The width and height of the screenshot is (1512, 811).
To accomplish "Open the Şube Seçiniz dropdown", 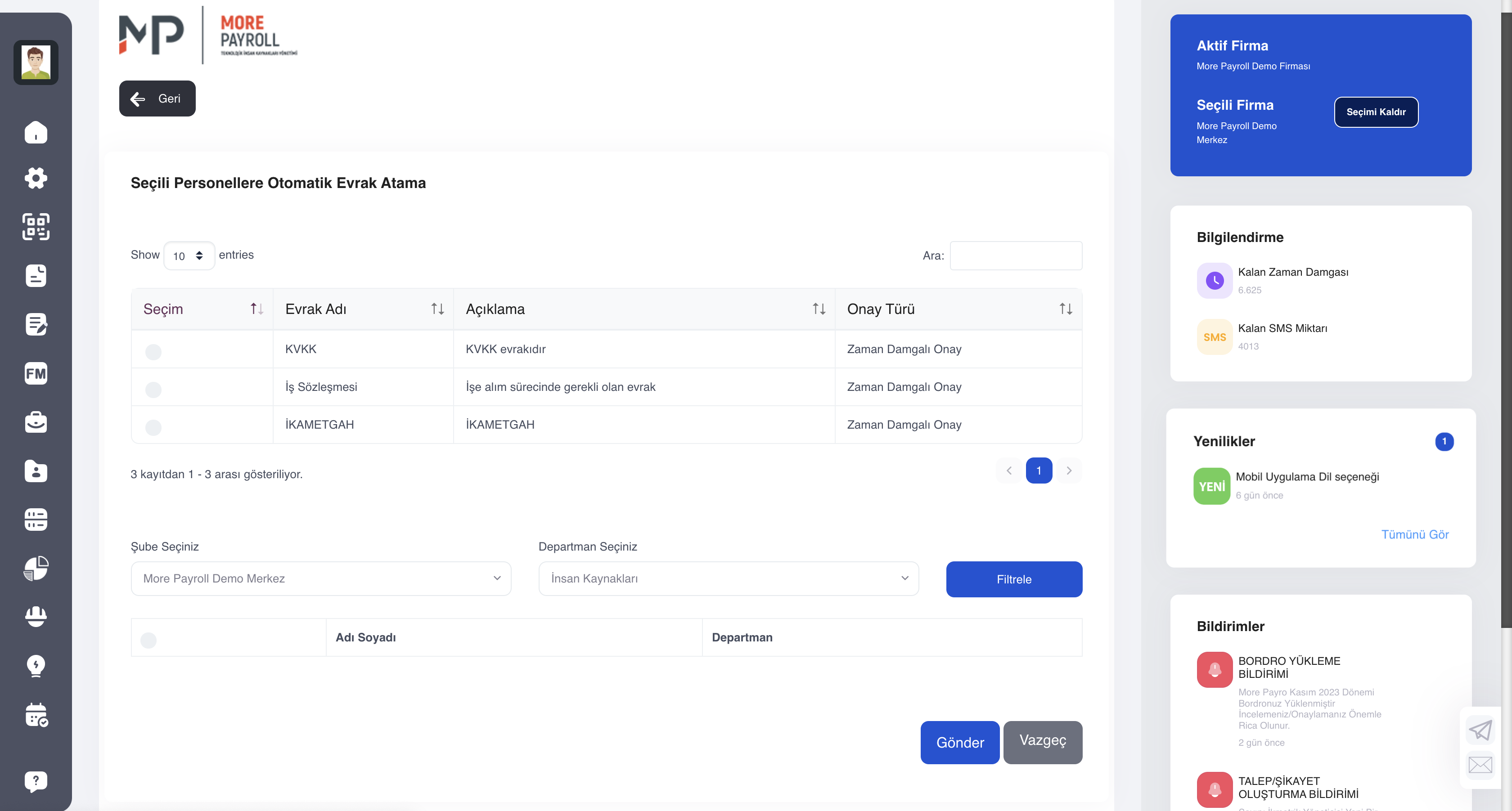I will click(321, 578).
